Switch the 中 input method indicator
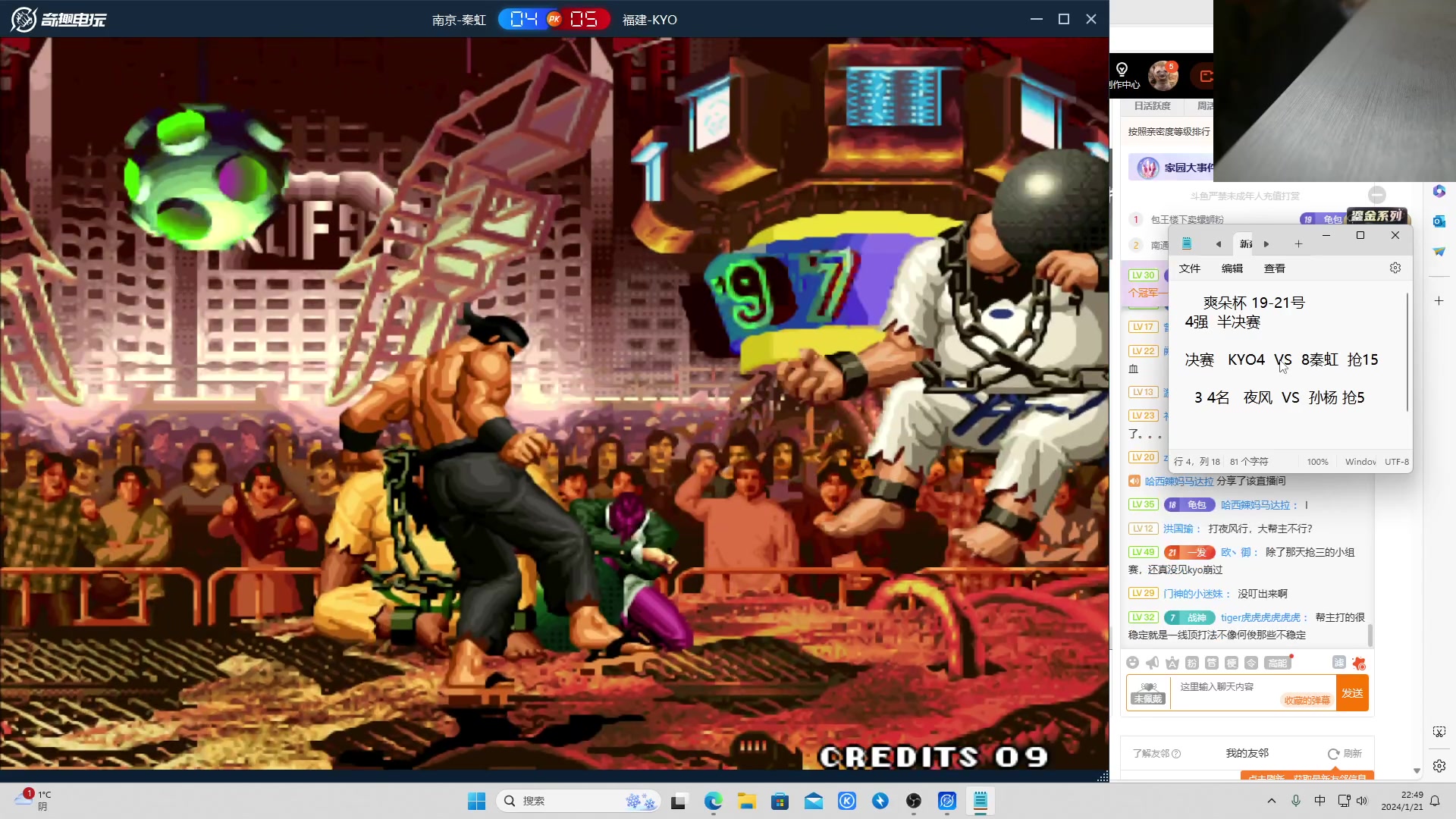Viewport: 1456px width, 819px height. (x=1320, y=801)
